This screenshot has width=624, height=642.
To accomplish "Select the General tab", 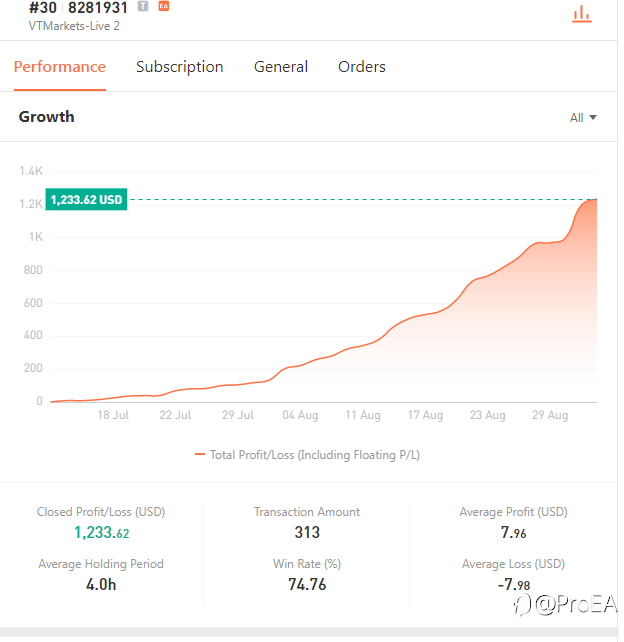I will (x=281, y=67).
